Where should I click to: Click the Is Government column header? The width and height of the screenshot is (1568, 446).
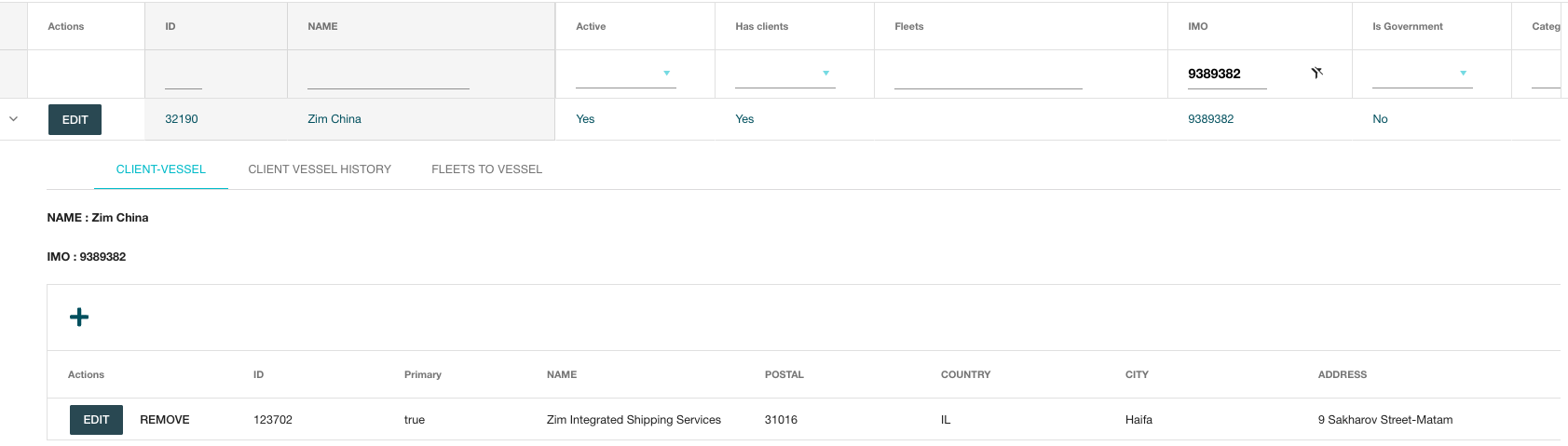pos(1408,26)
